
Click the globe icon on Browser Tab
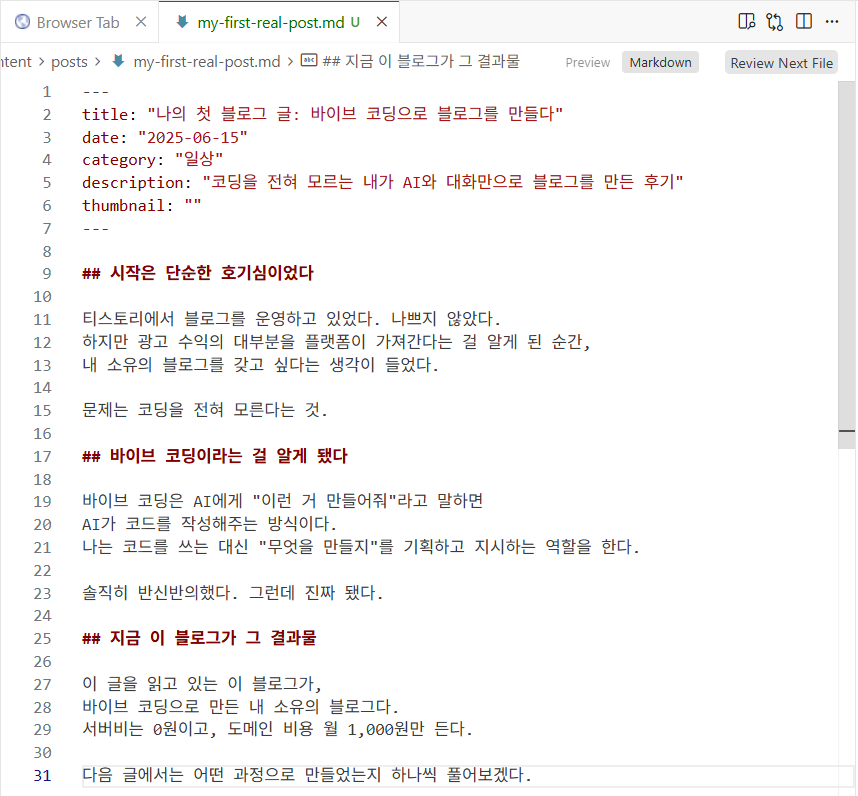point(22,20)
